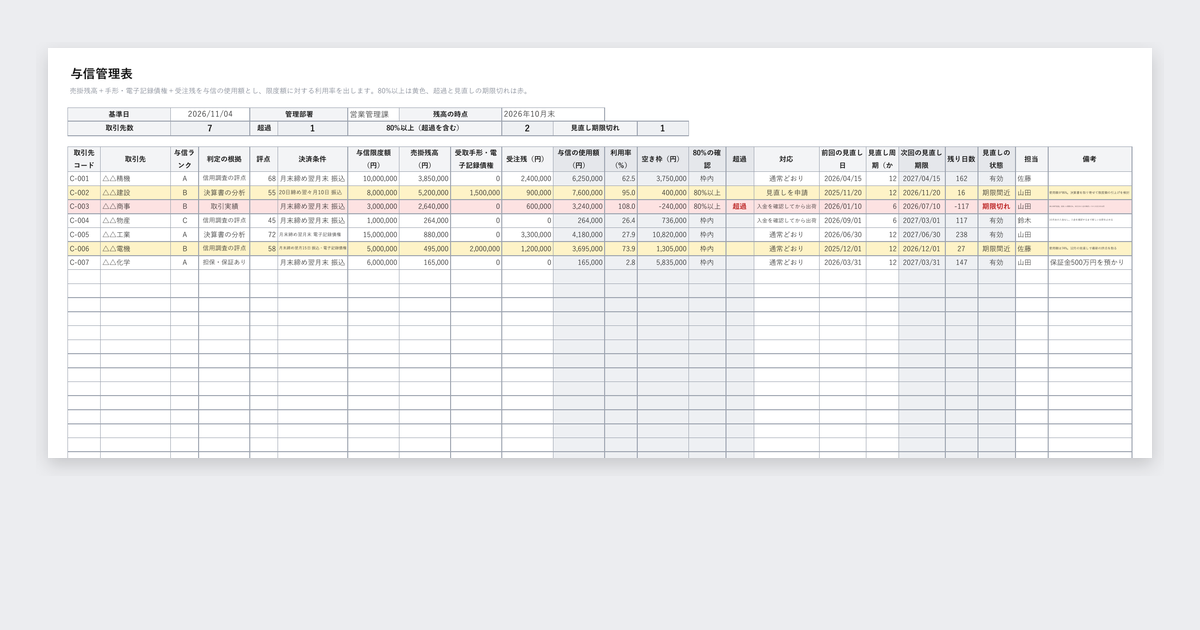Click the 残り日数 column header
This screenshot has height=630, width=1200.
(961, 159)
